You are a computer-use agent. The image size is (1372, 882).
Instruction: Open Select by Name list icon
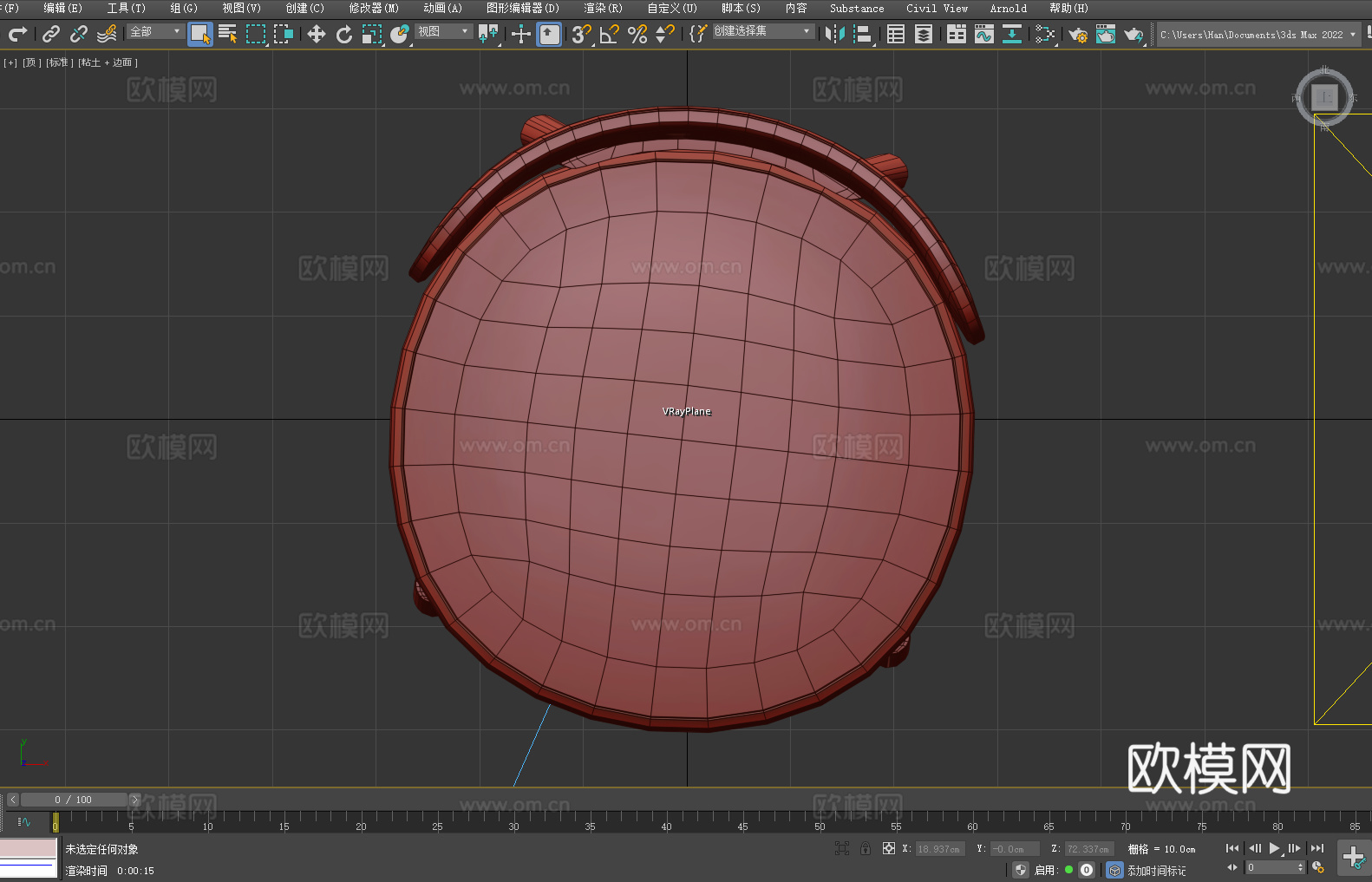pyautogui.click(x=228, y=34)
